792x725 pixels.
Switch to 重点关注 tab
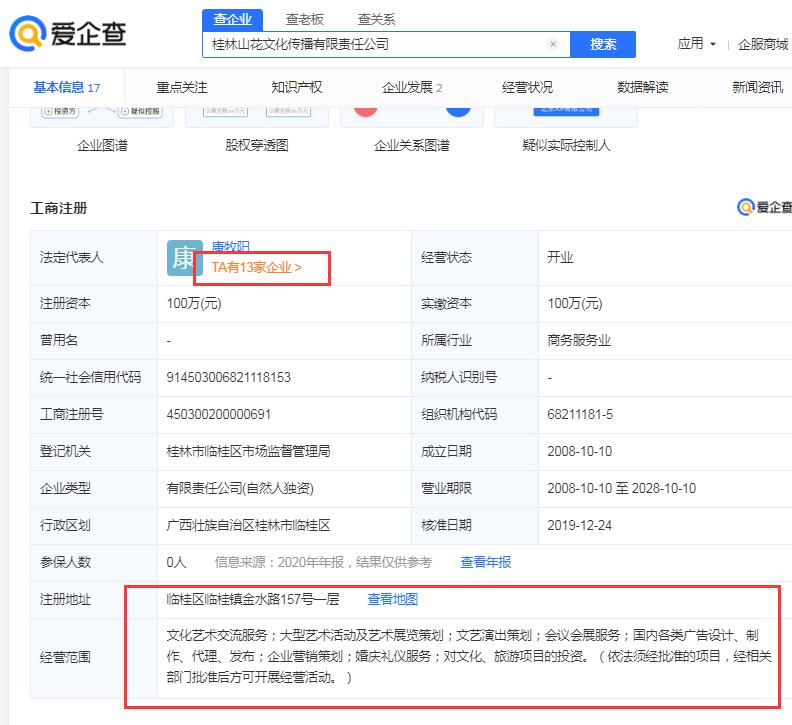point(182,87)
